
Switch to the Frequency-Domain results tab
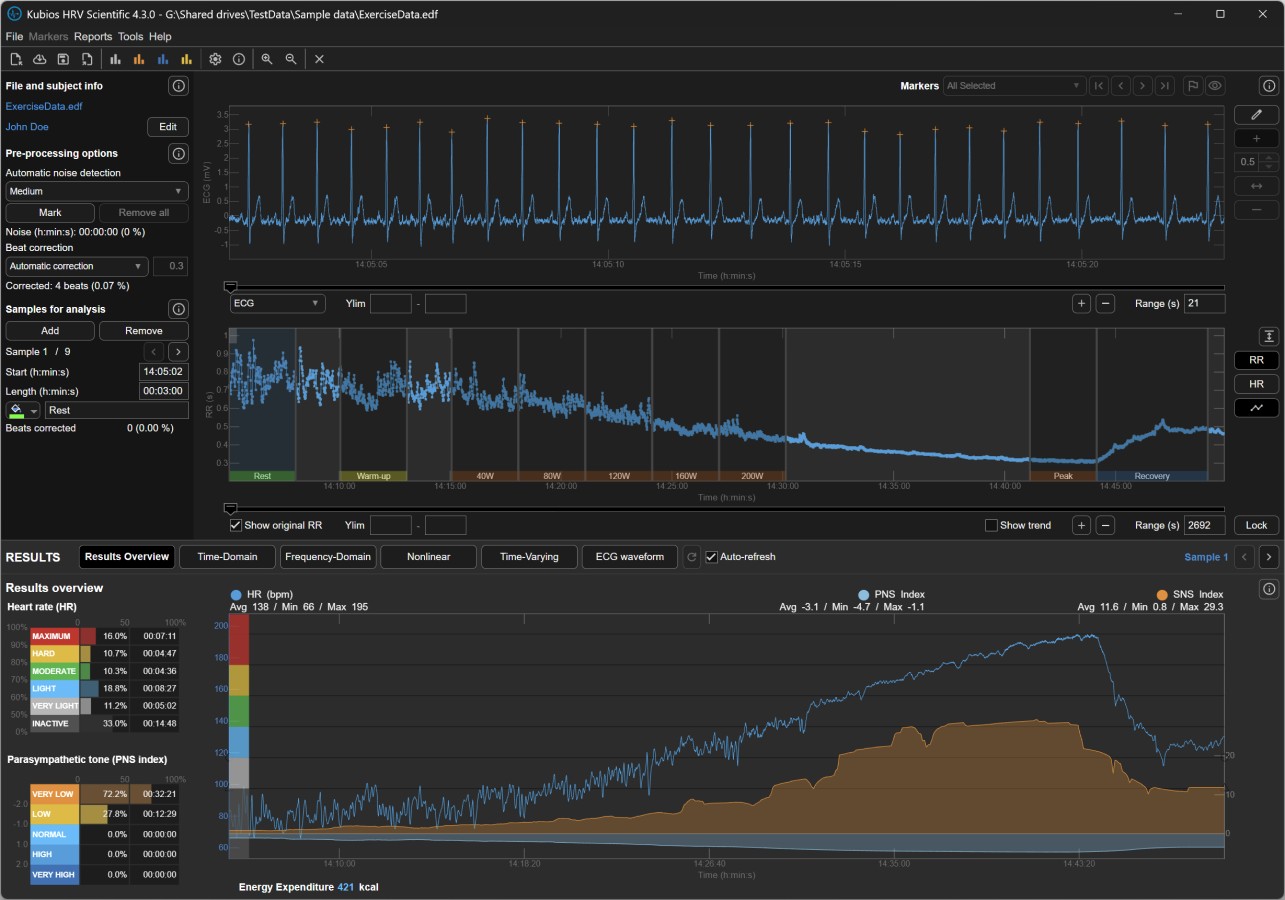[x=328, y=557]
